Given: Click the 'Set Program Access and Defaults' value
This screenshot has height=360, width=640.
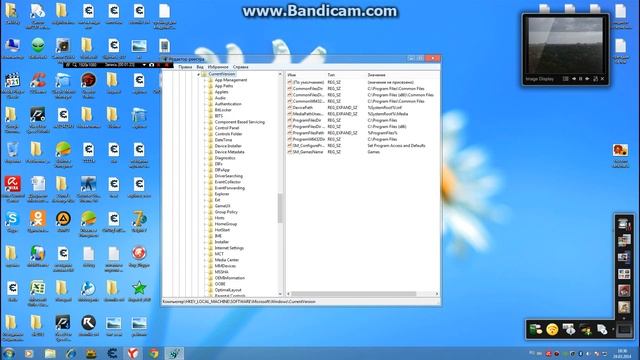Looking at the screenshot, I should (x=396, y=145).
